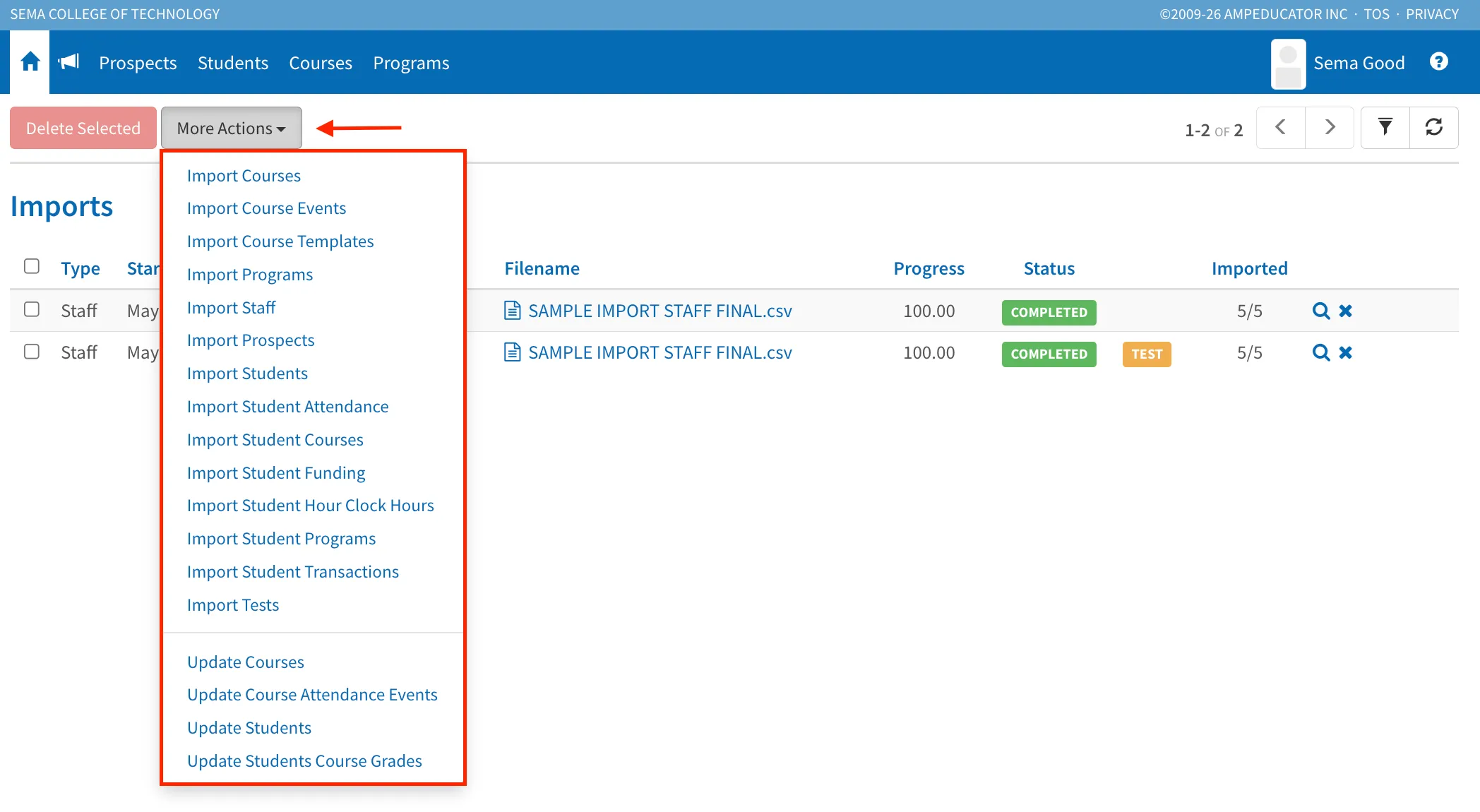
Task: Click the user avatar picture
Action: pyautogui.click(x=1288, y=64)
